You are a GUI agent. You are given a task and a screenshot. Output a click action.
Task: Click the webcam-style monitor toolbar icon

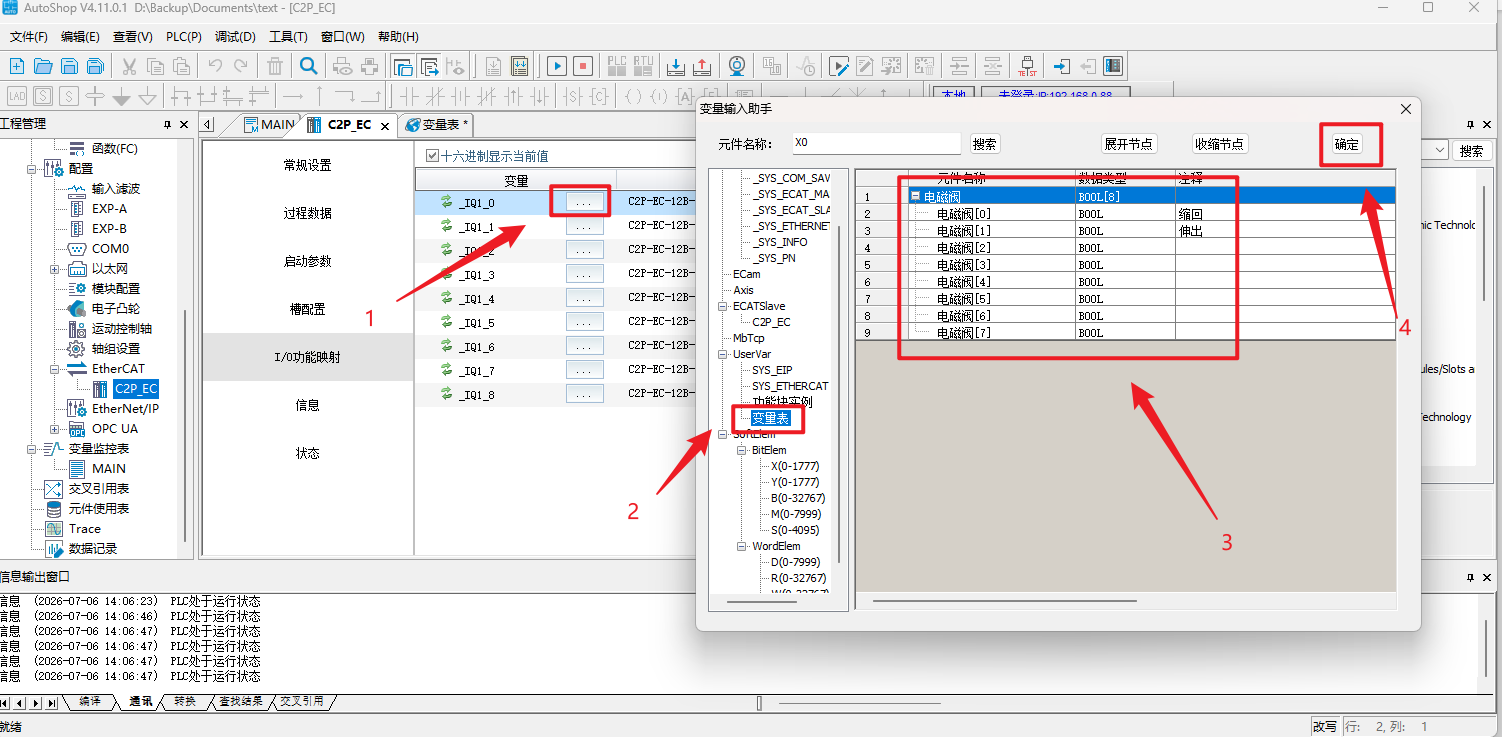[736, 67]
